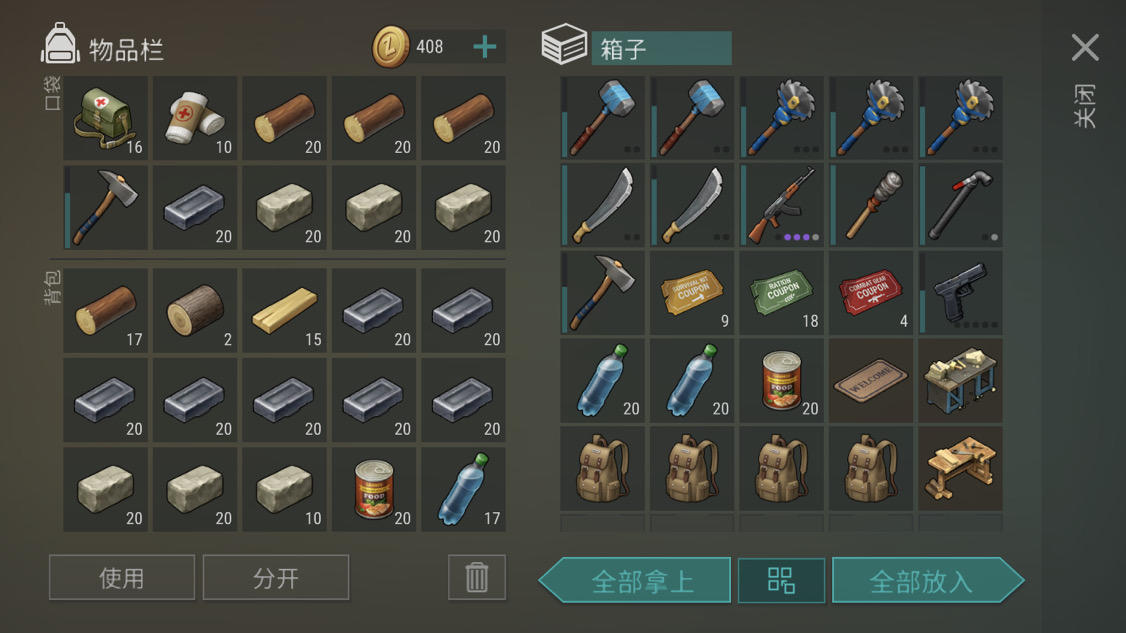Put all items in with 全部放入

point(927,580)
